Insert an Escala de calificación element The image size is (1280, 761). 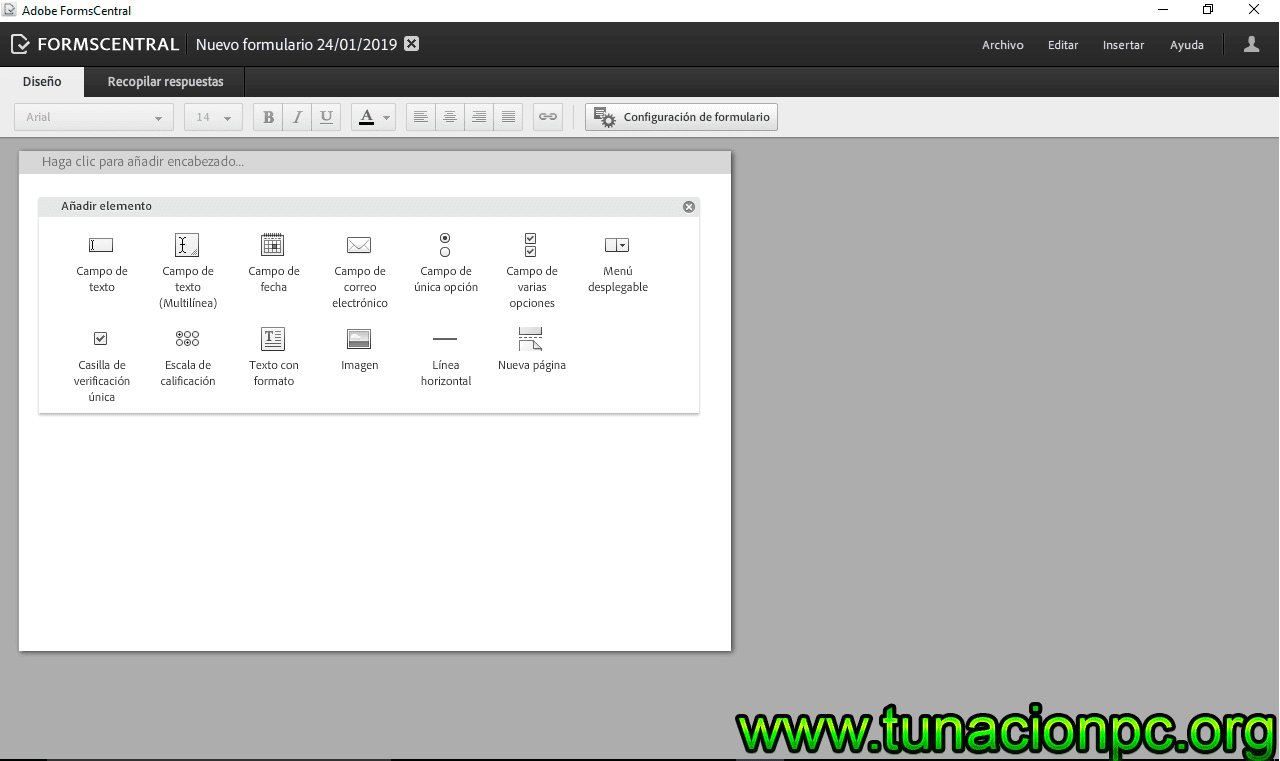[187, 358]
